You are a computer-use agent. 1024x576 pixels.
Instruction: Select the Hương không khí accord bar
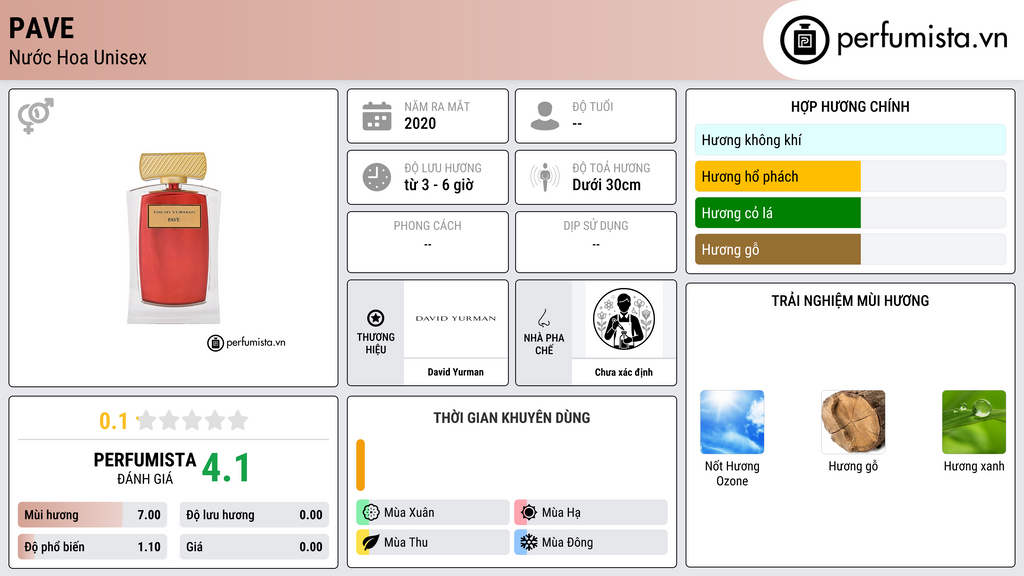[x=850, y=140]
